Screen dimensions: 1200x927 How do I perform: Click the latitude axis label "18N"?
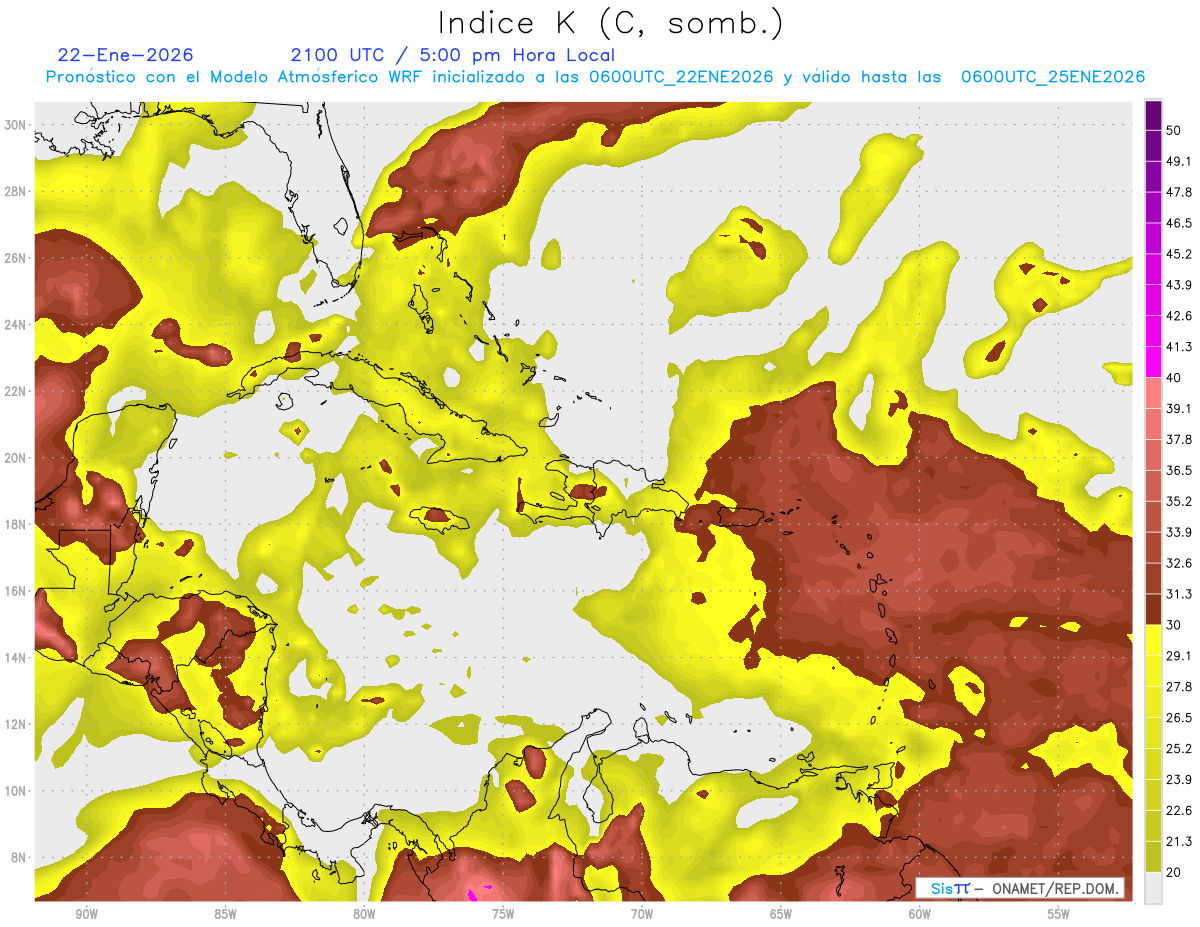(x=15, y=524)
